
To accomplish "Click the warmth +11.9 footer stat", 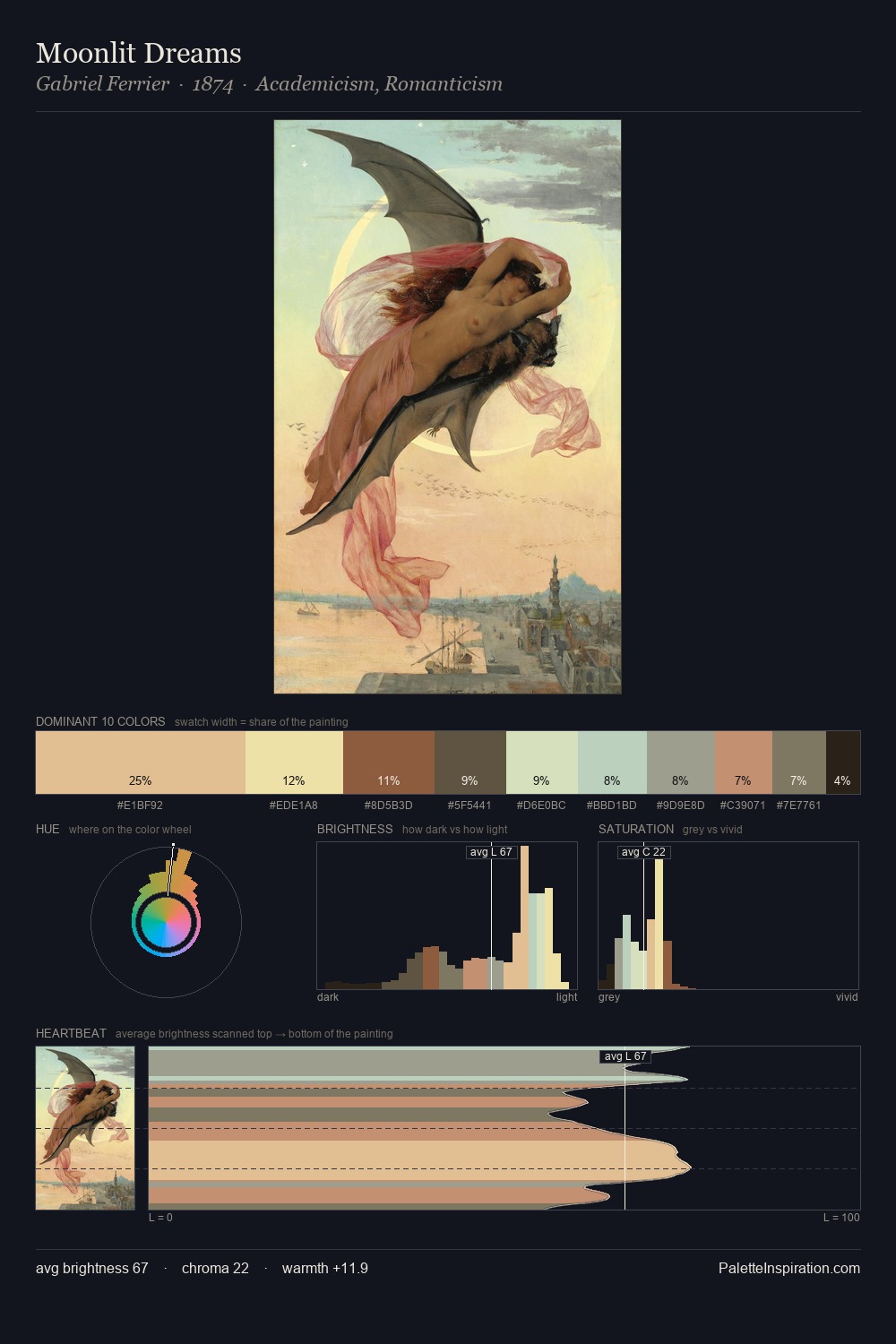I will click(x=325, y=1268).
